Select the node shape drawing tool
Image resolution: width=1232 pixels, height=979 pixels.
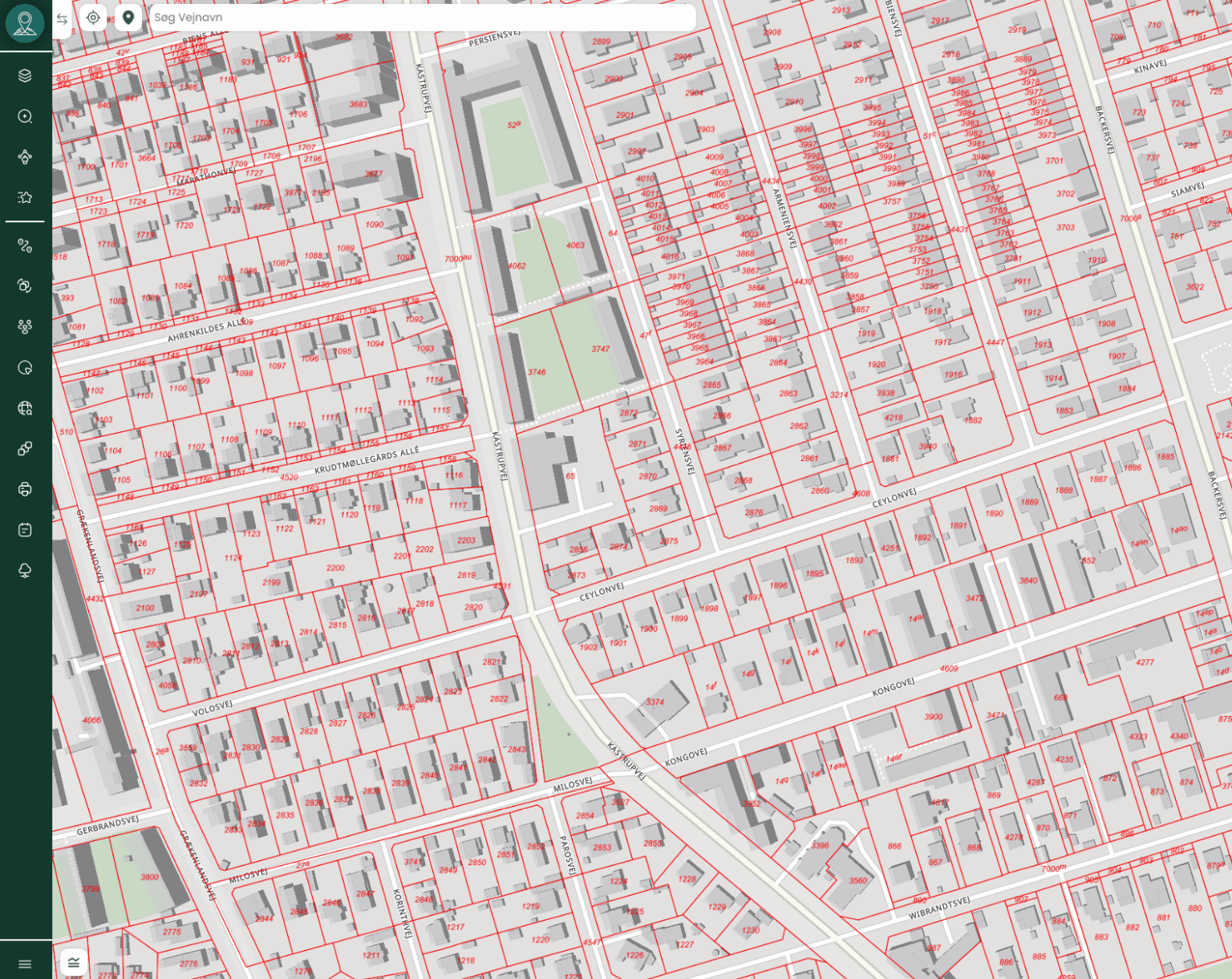click(25, 157)
